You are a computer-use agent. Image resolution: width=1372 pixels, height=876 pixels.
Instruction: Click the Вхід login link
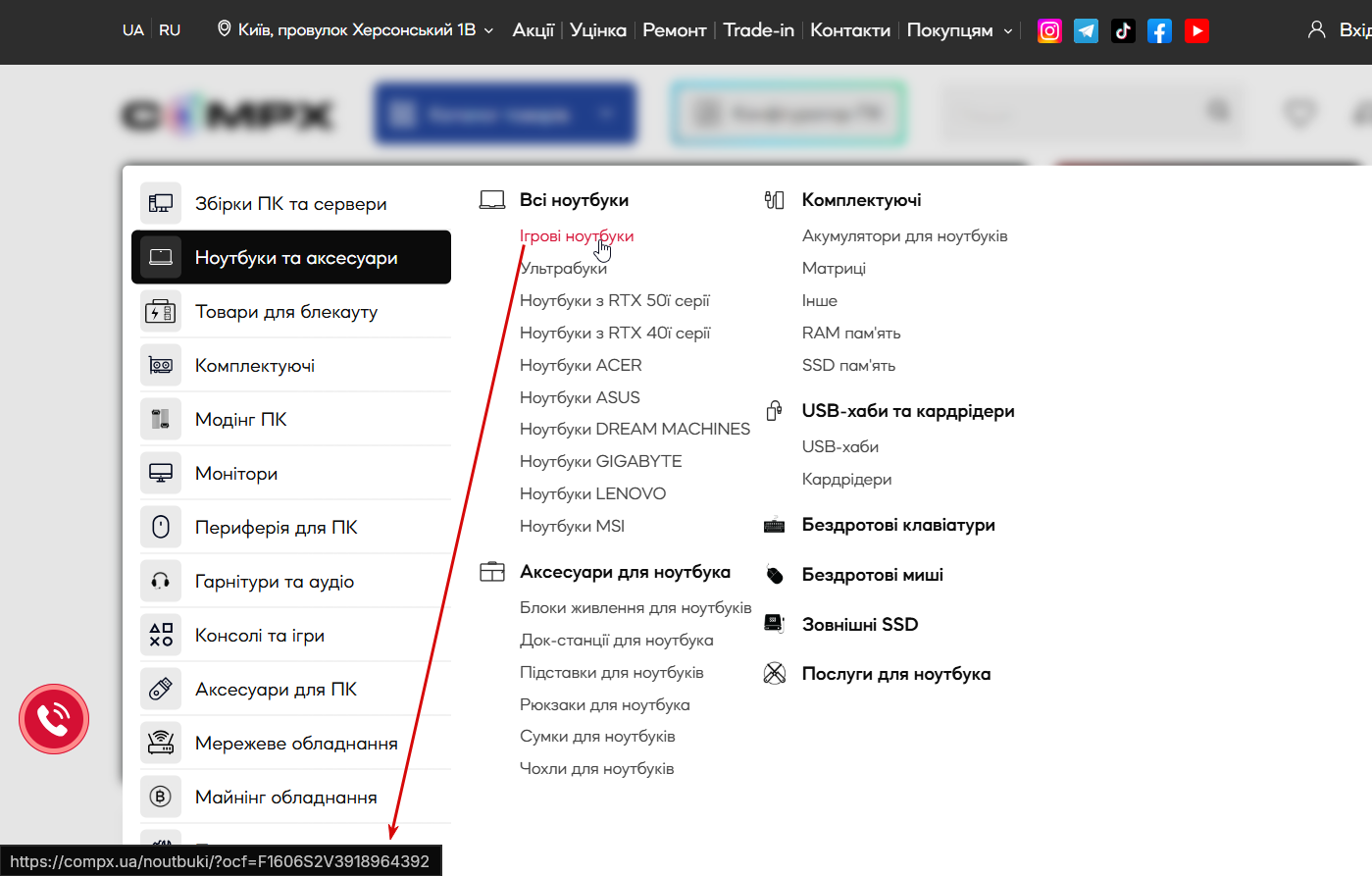[x=1354, y=30]
